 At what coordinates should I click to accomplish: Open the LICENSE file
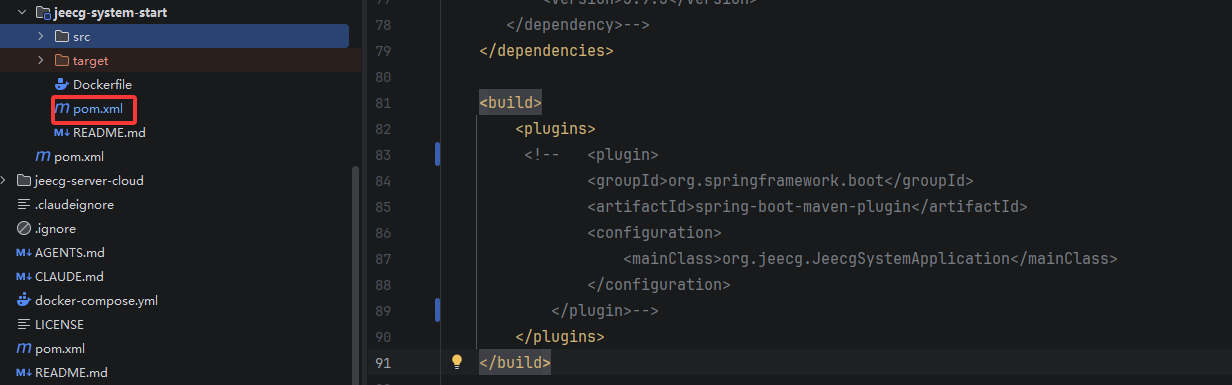pyautogui.click(x=59, y=324)
